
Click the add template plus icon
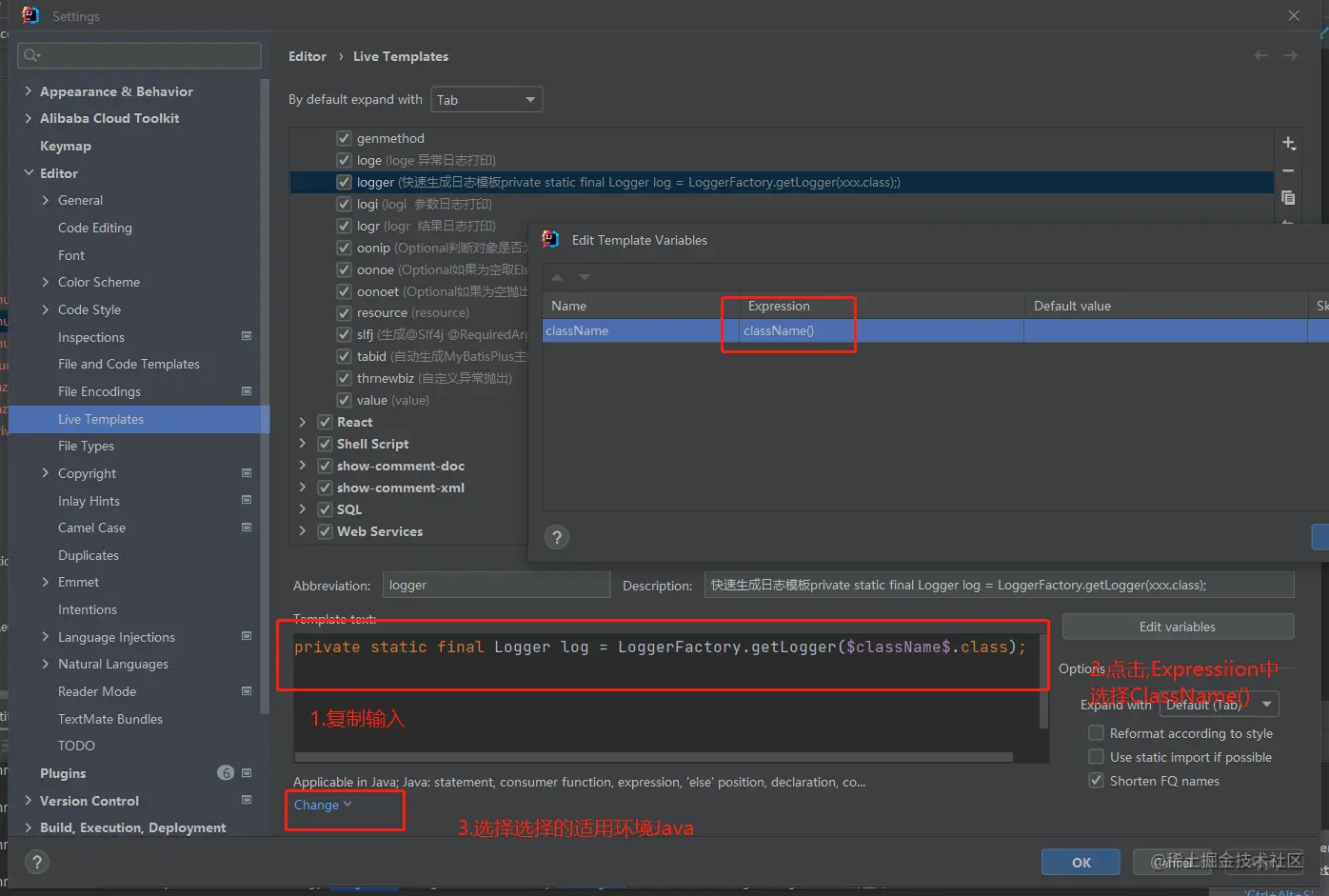(1288, 143)
